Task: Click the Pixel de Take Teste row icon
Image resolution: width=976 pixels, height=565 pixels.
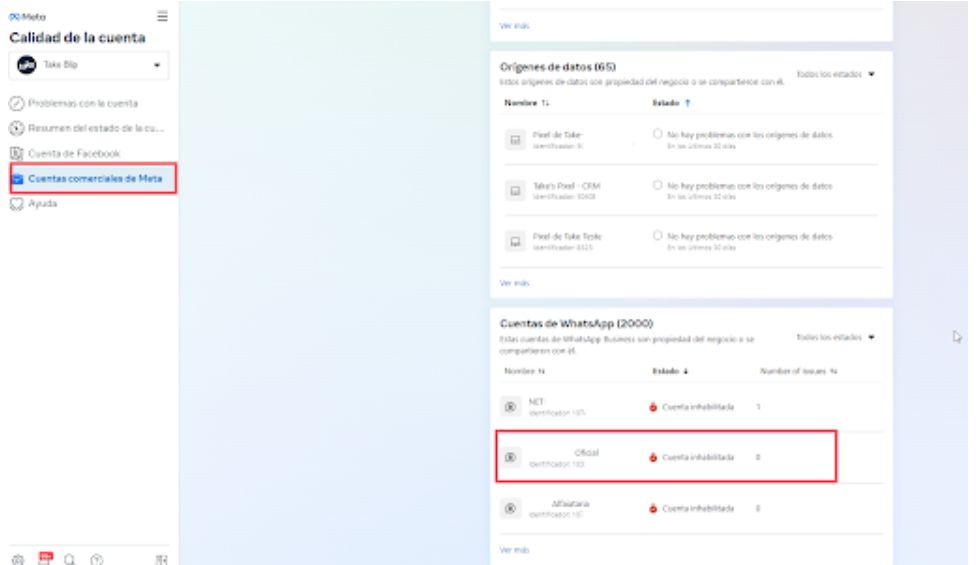Action: coord(515,241)
